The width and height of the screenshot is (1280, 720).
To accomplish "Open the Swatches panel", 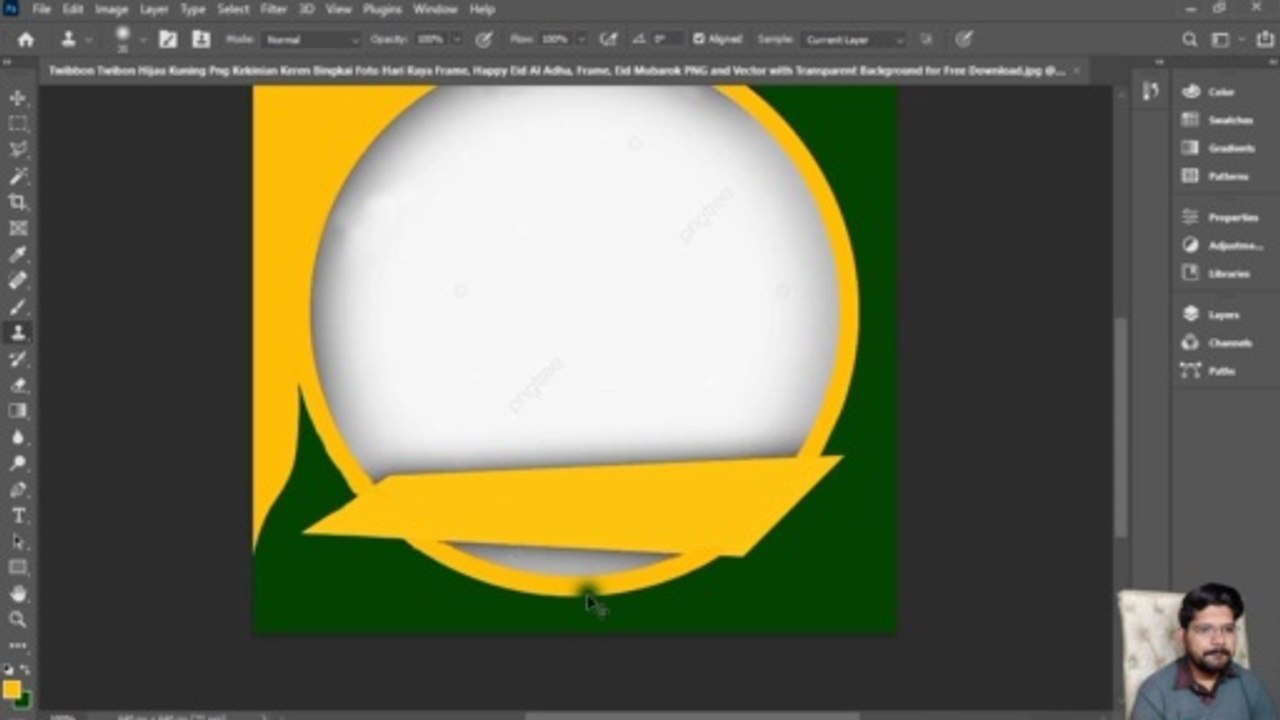I will point(1217,120).
